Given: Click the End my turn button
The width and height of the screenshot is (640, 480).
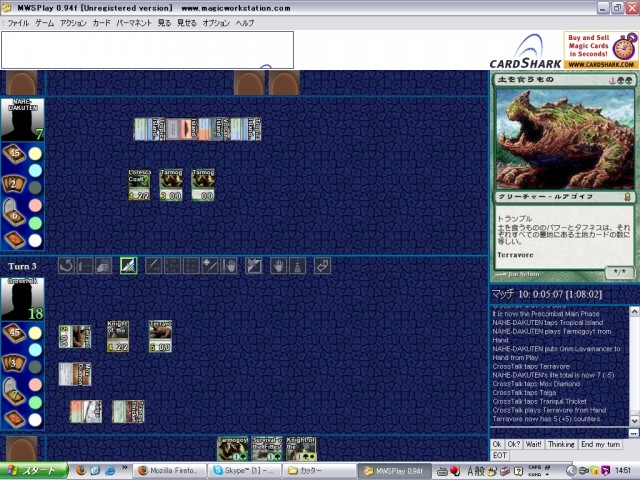Looking at the screenshot, I should point(600,444).
